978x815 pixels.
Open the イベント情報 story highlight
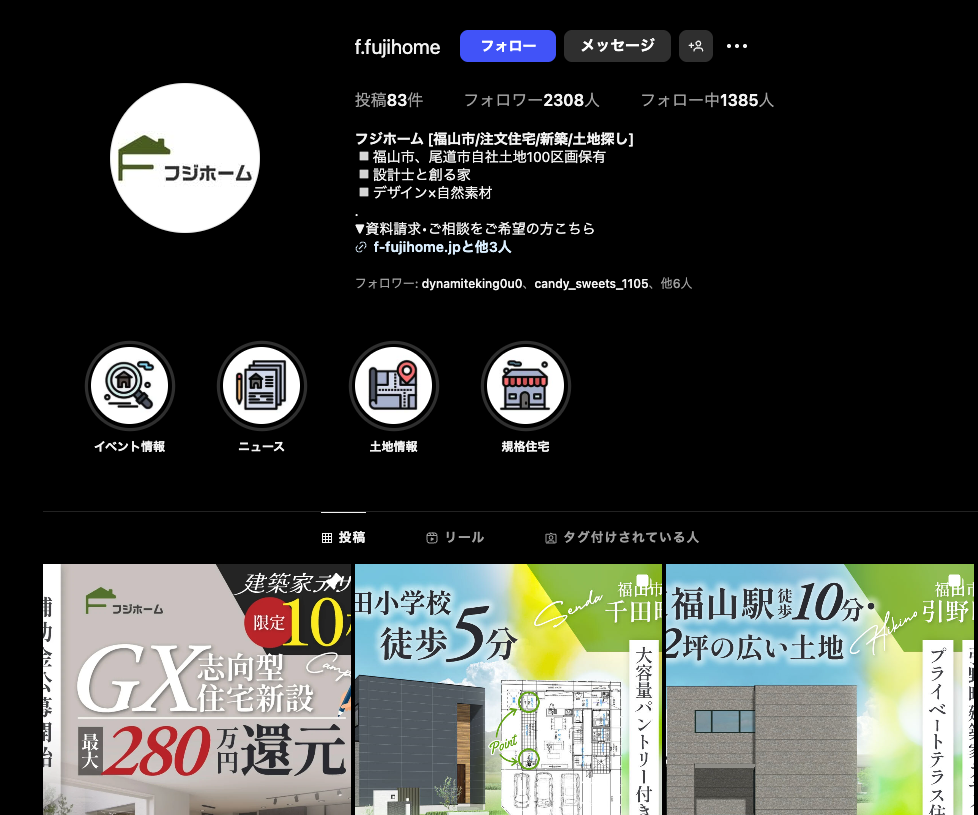click(x=129, y=386)
